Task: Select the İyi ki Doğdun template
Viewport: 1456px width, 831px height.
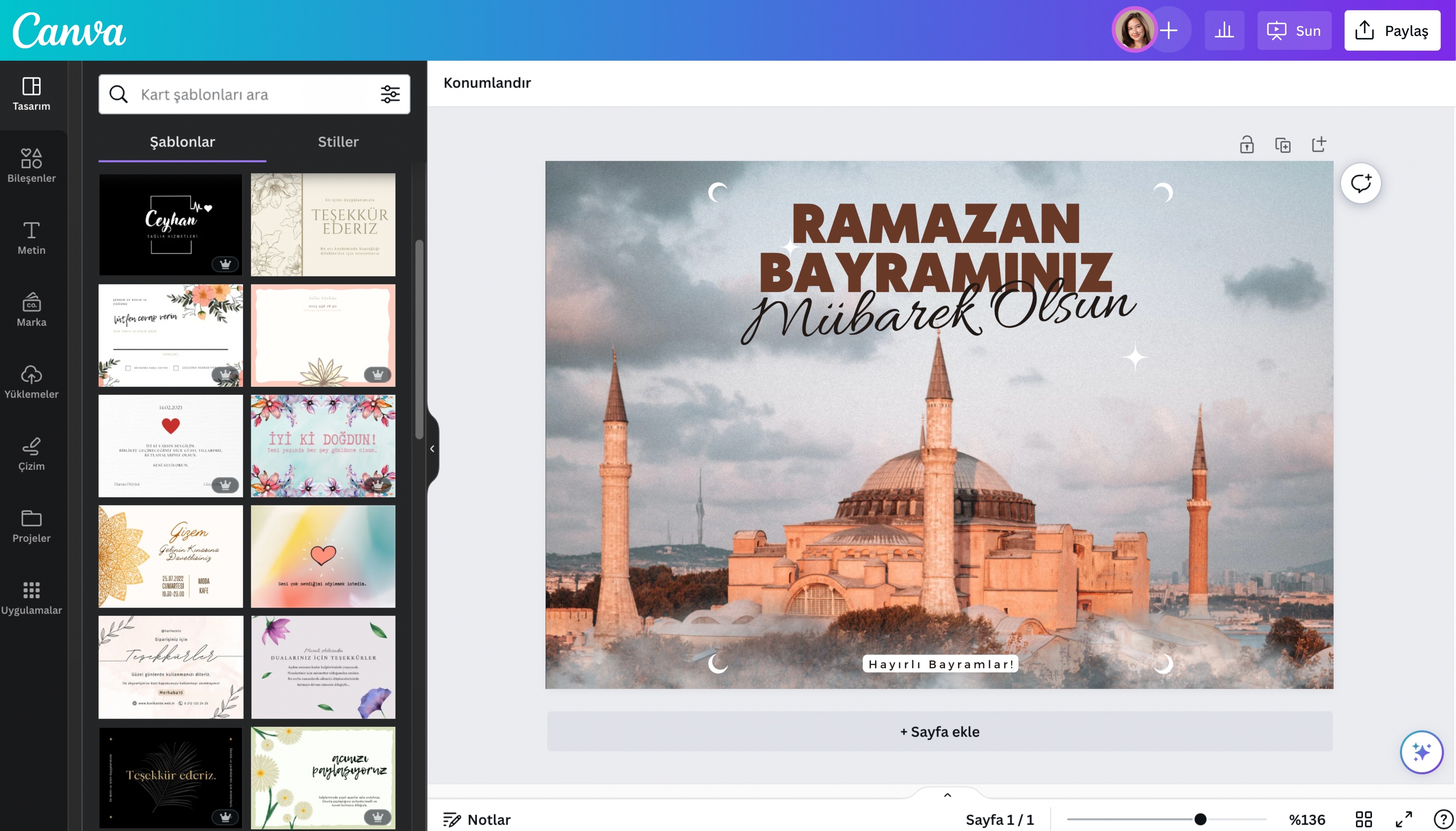Action: 323,446
